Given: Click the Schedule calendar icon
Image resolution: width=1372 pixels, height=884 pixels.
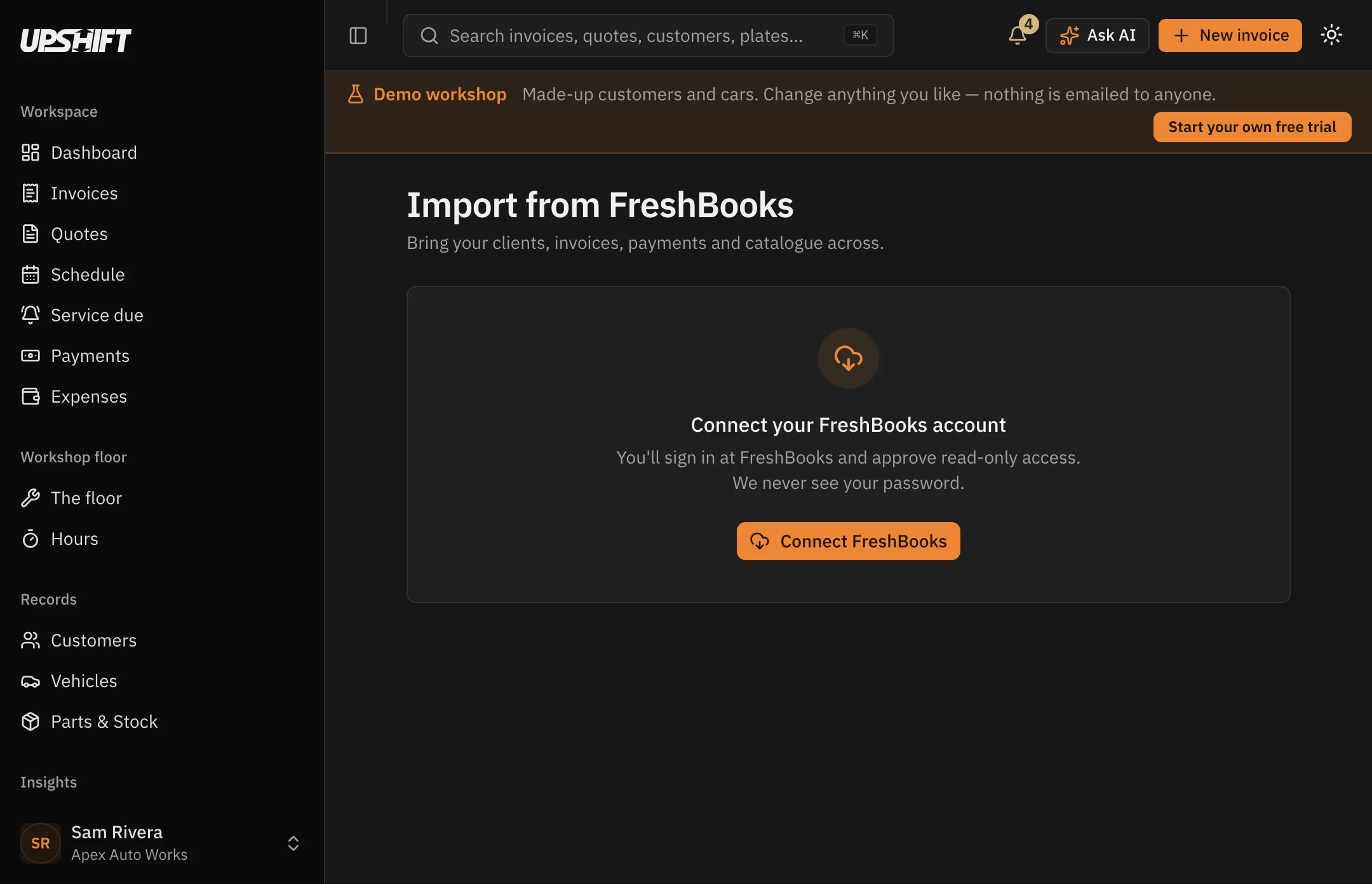Looking at the screenshot, I should click(x=30, y=274).
